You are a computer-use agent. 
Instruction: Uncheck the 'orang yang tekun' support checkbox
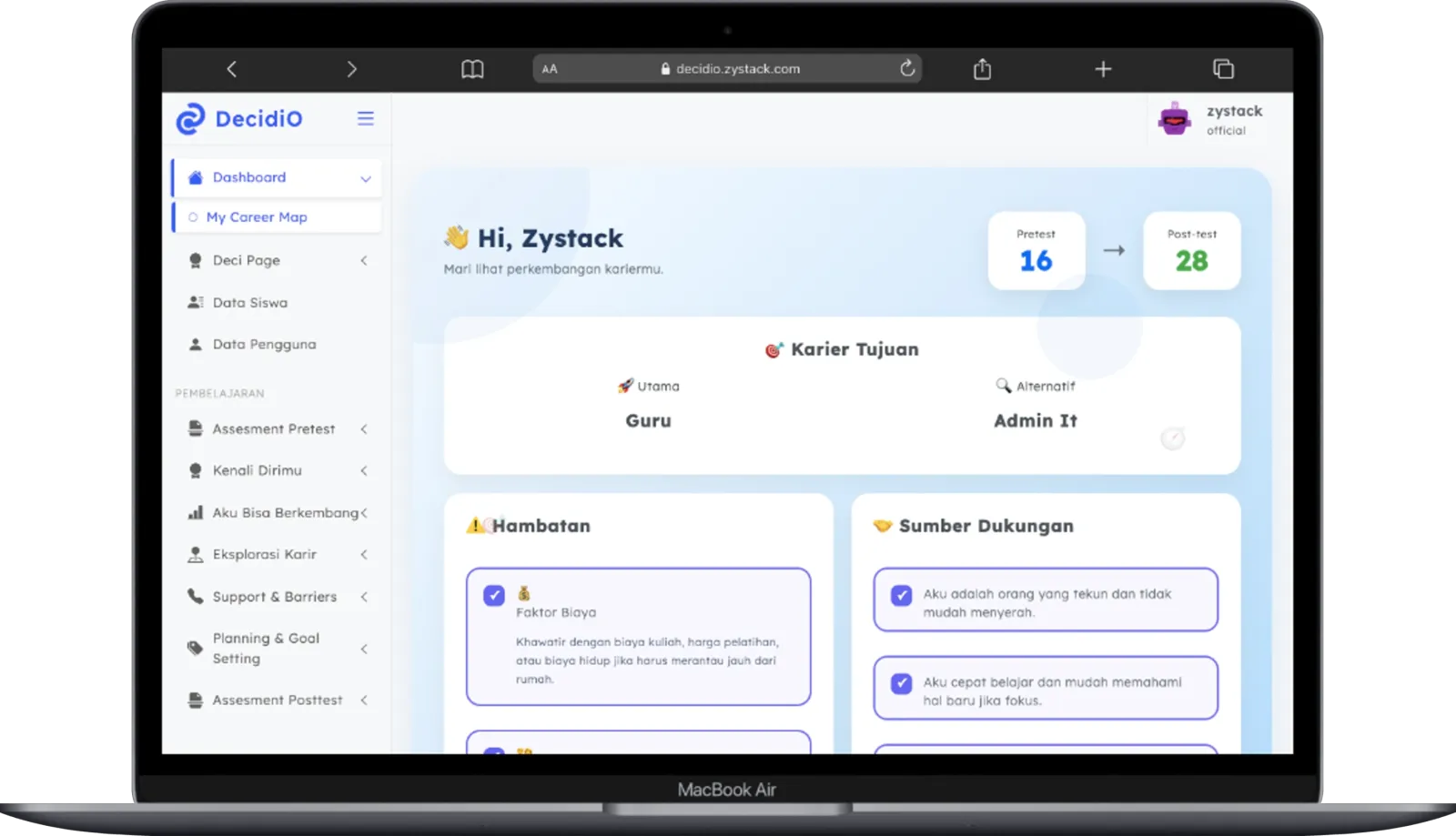pos(901,596)
